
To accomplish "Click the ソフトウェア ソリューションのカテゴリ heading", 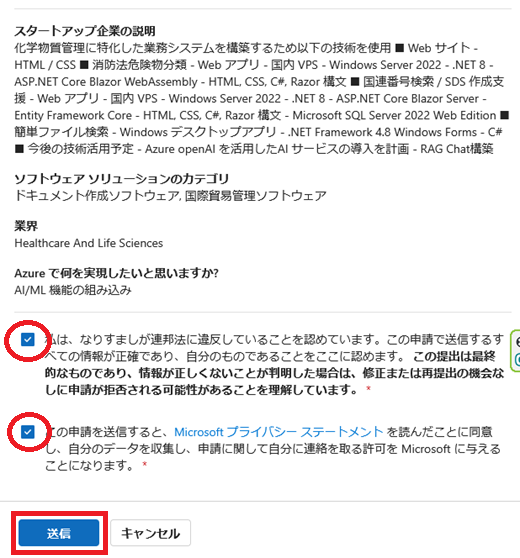I will coord(121,179).
